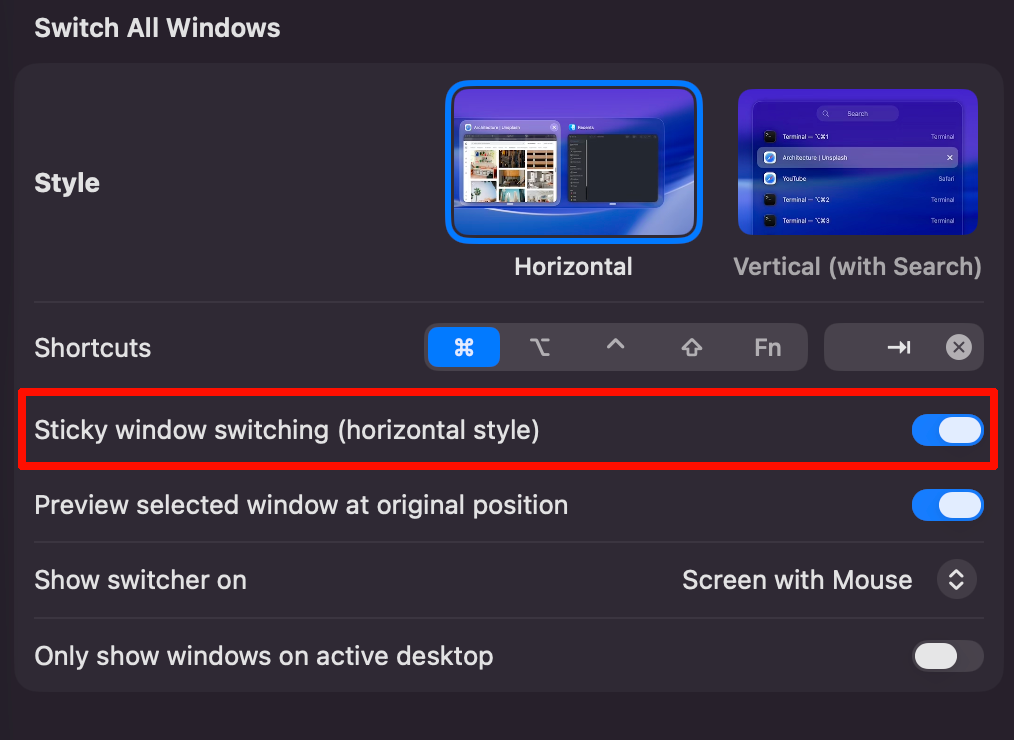Choose the Horizontal style thumbnail
Viewport: 1014px width, 740px height.
click(x=574, y=162)
